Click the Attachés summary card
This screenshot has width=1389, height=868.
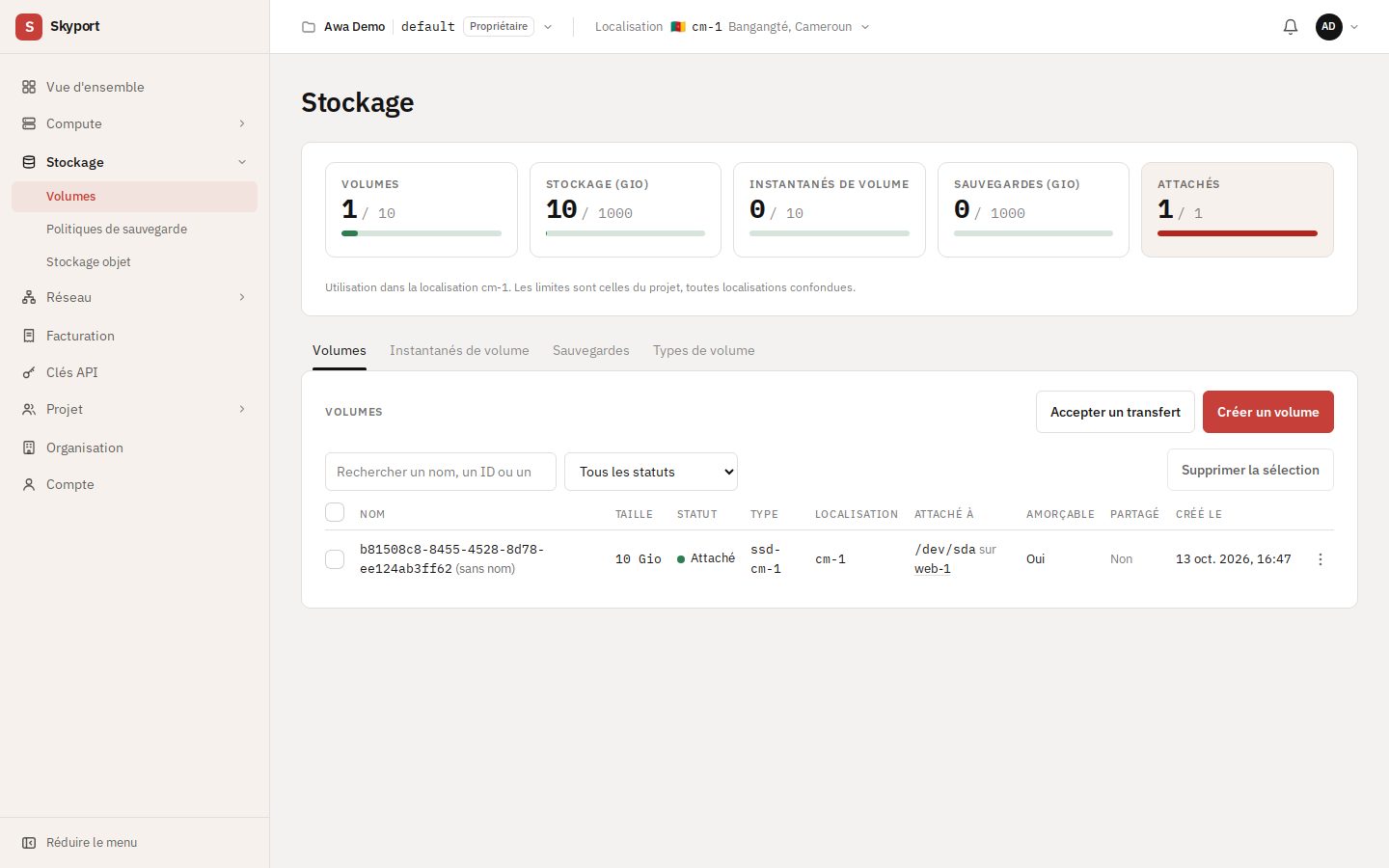point(1238,209)
